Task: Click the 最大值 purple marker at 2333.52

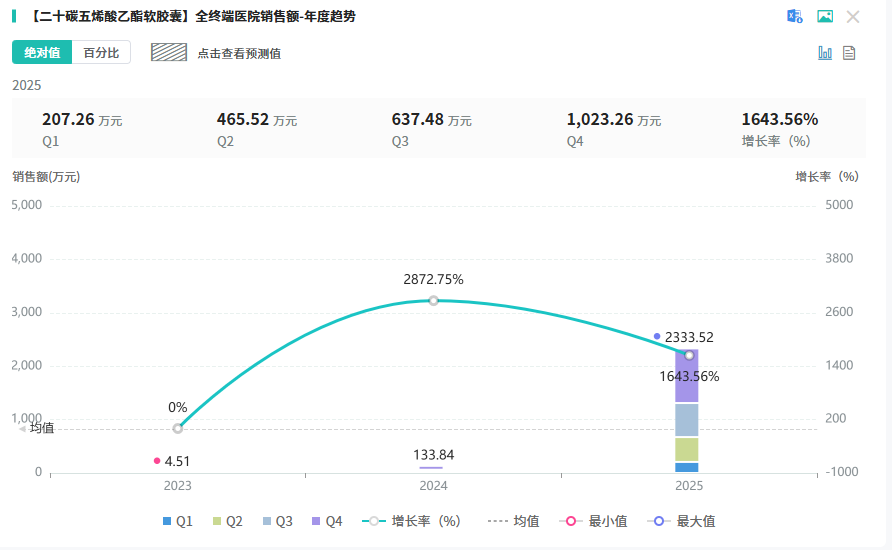Action: (657, 336)
